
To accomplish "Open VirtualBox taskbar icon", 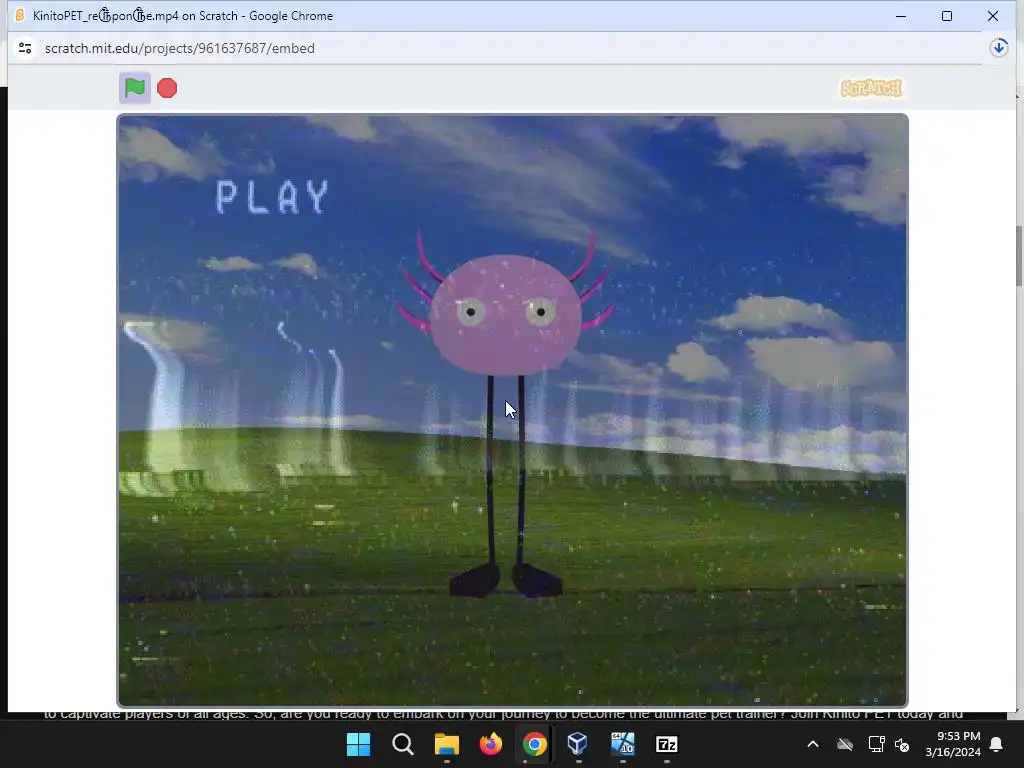I will point(578,744).
